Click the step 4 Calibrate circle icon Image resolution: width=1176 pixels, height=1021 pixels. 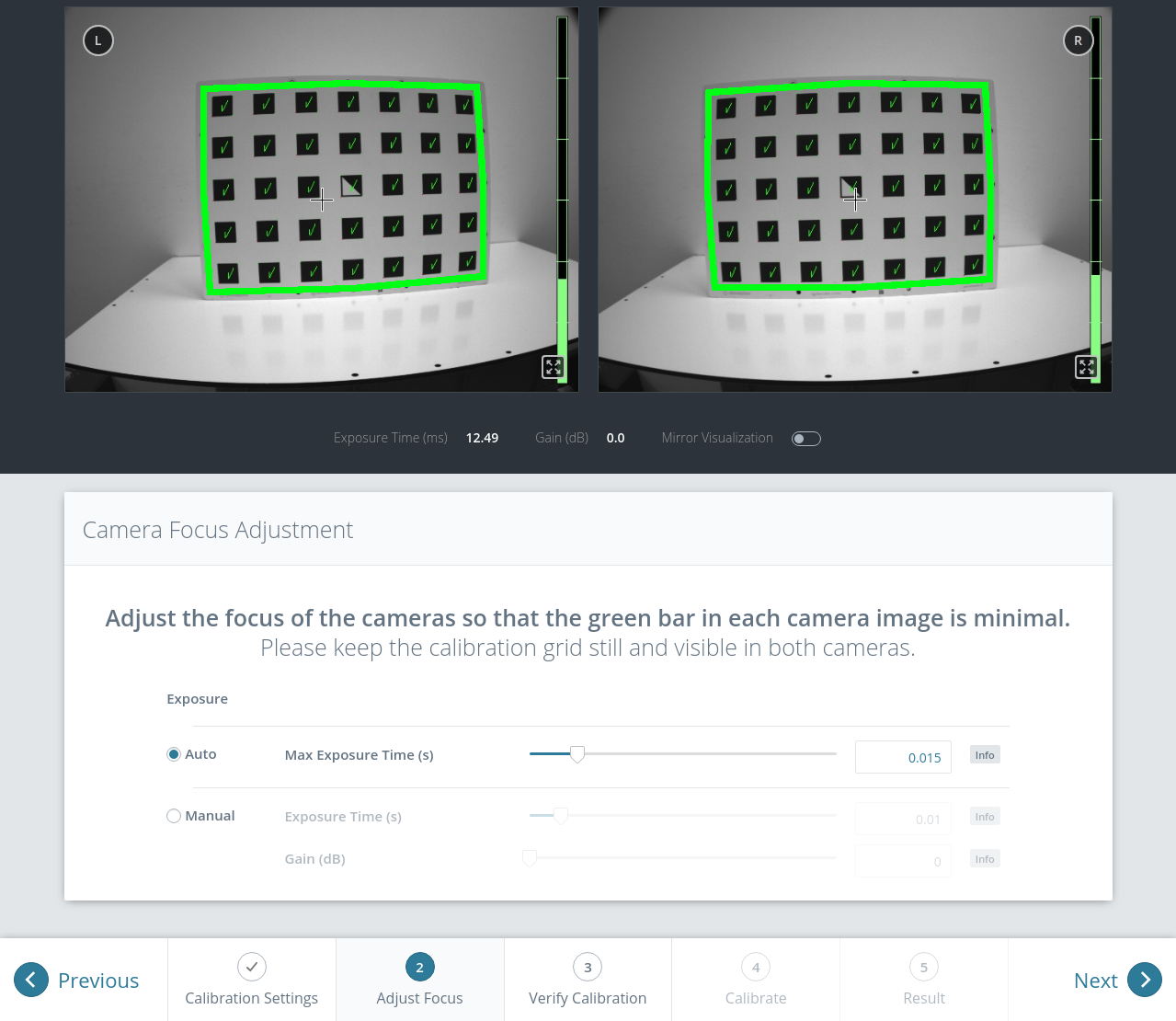click(x=755, y=967)
